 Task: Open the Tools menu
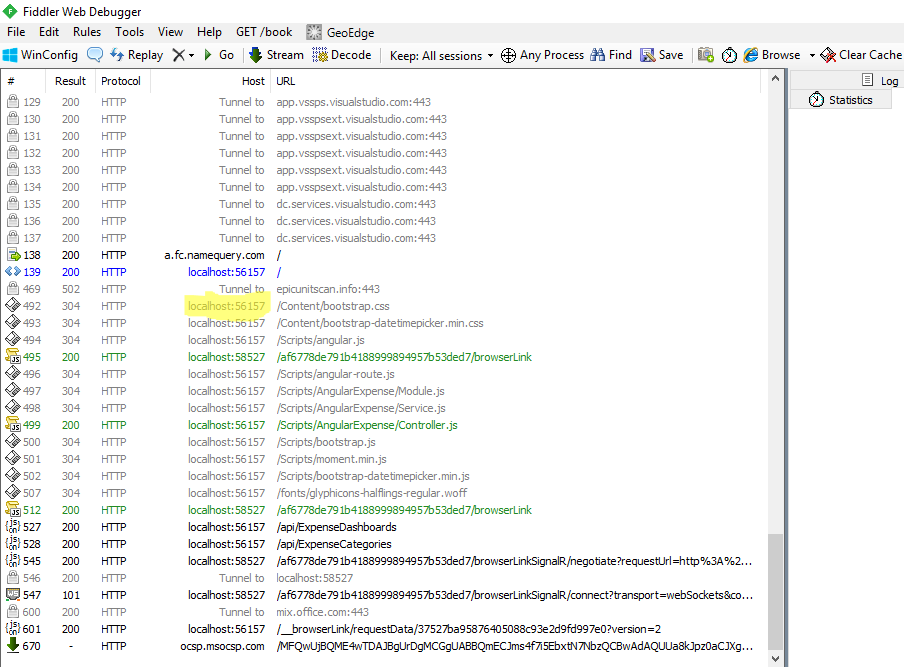click(130, 32)
